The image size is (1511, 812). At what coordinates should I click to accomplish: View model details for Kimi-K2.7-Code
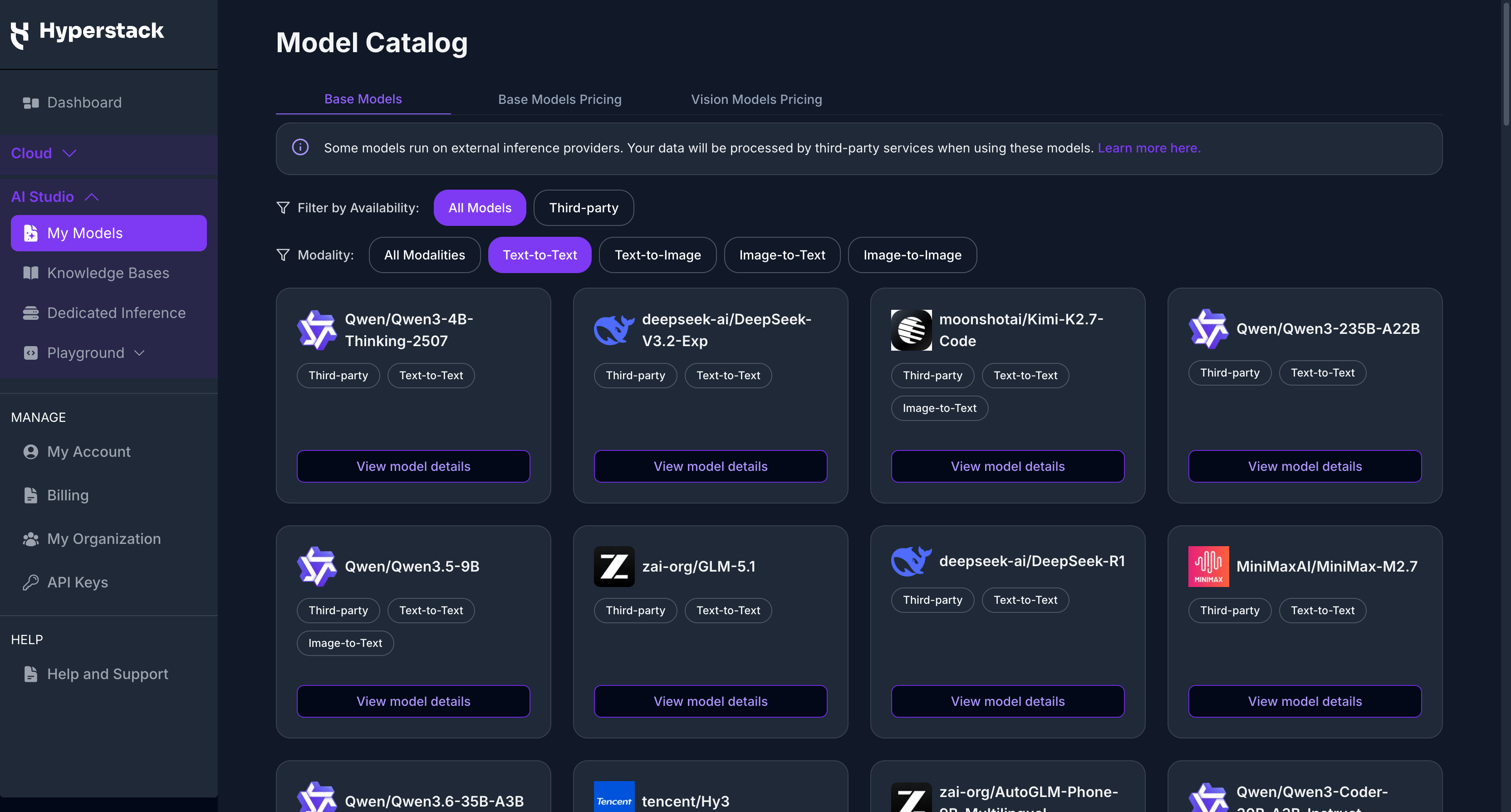click(x=1008, y=466)
